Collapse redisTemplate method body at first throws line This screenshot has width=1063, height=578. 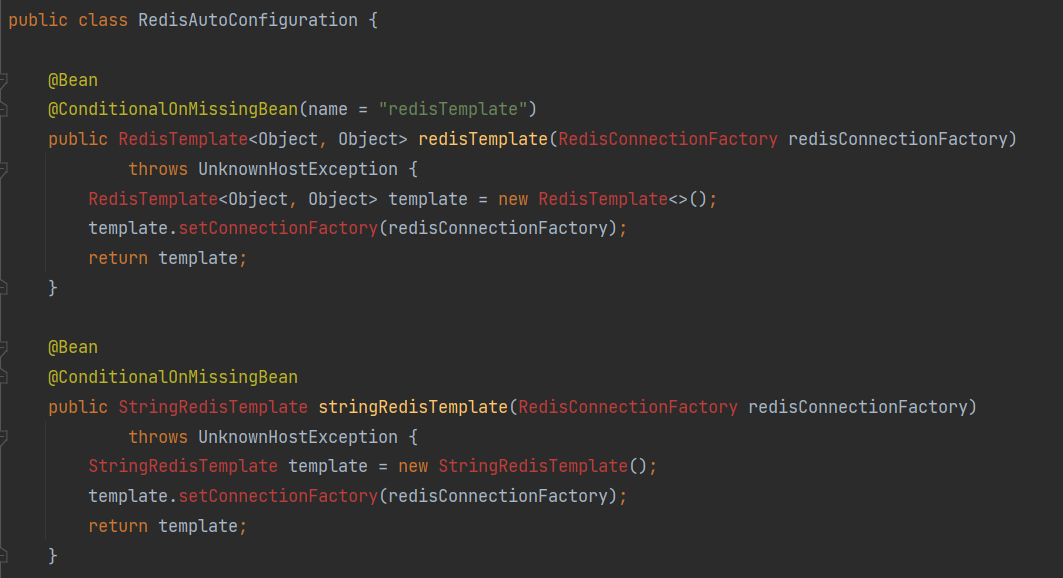point(3,169)
